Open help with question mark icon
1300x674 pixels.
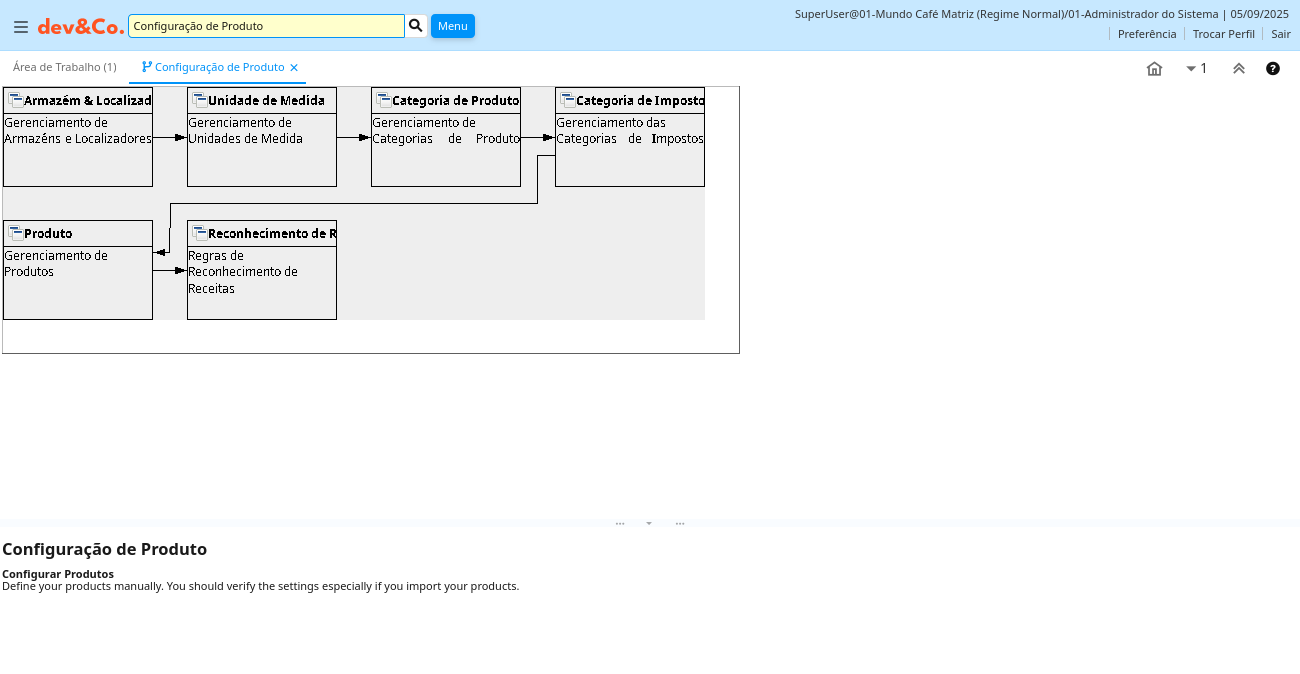click(x=1272, y=69)
